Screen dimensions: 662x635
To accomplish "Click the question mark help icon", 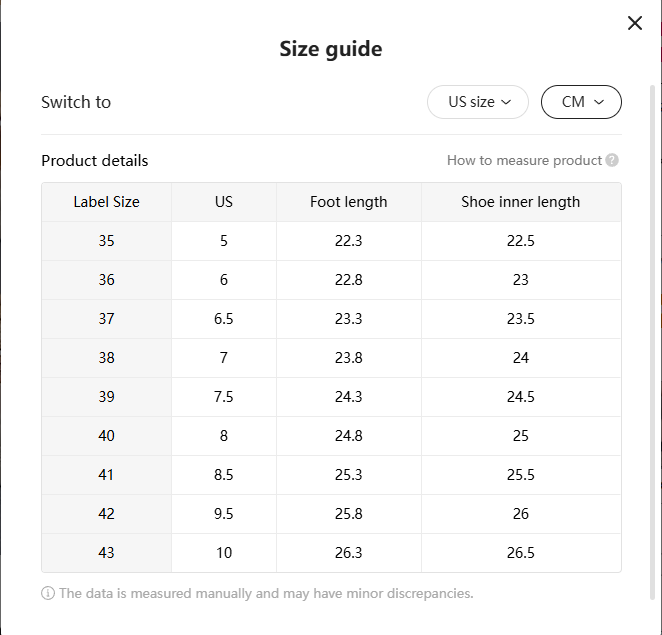I will (612, 160).
